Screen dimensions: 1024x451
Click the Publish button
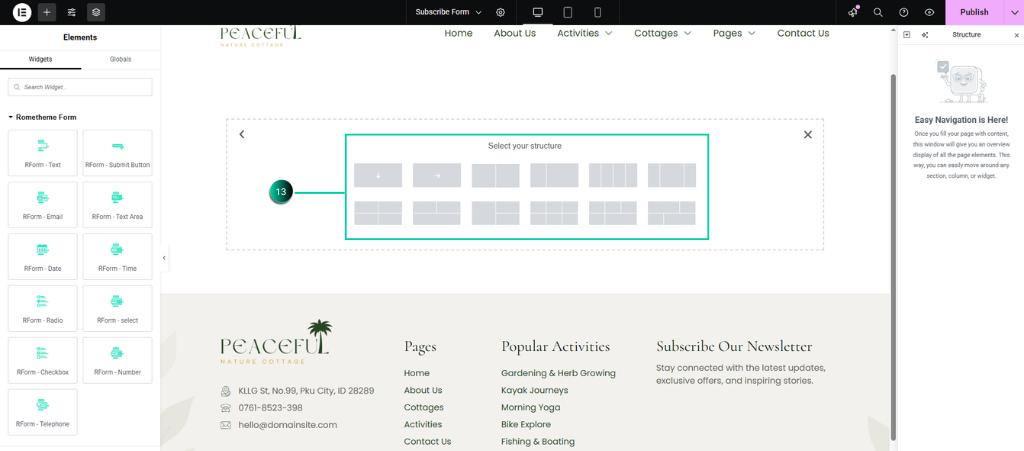[x=974, y=12]
